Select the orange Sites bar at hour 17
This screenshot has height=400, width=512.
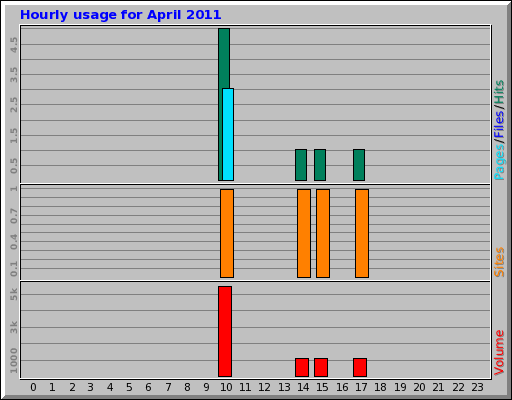(362, 233)
